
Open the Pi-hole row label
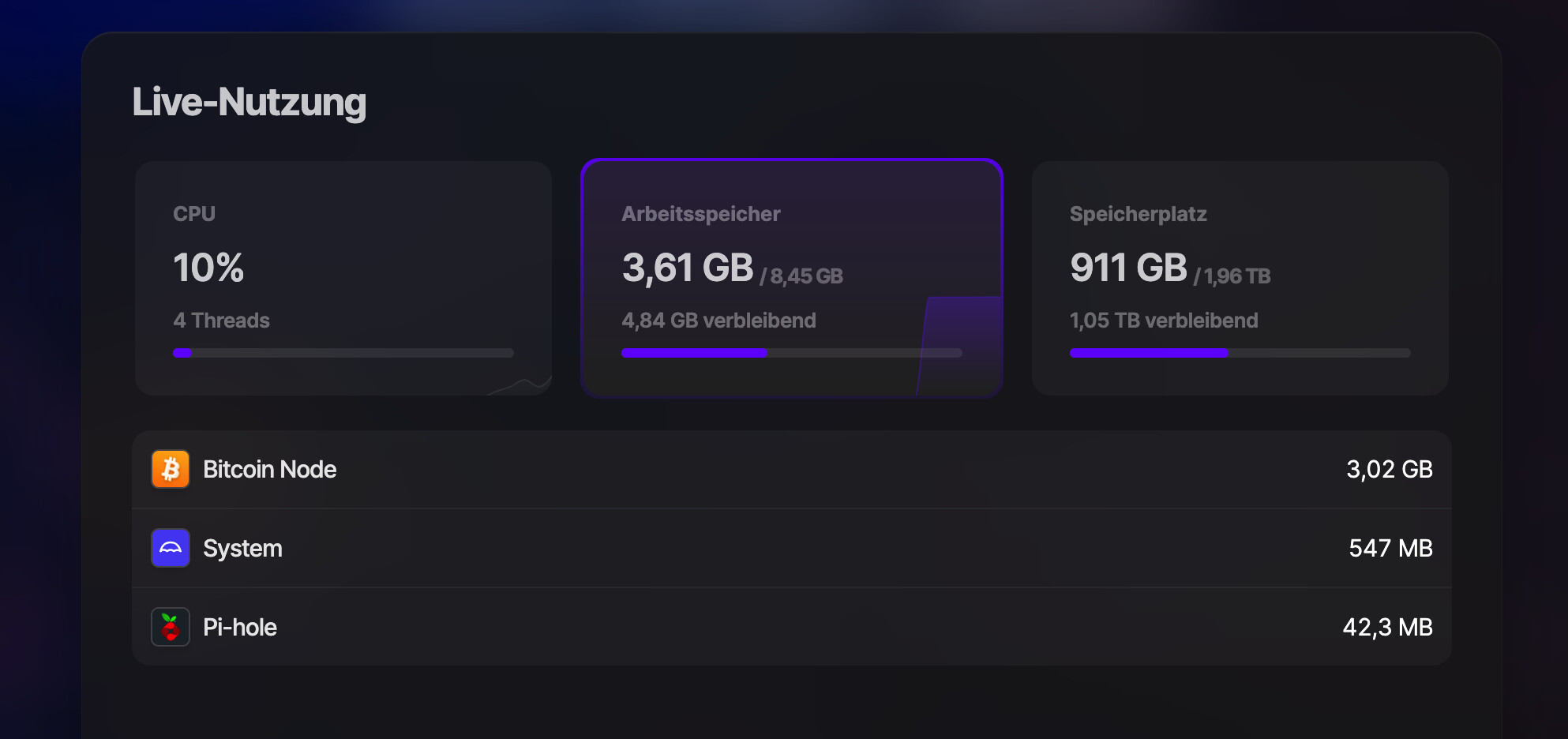(x=240, y=628)
